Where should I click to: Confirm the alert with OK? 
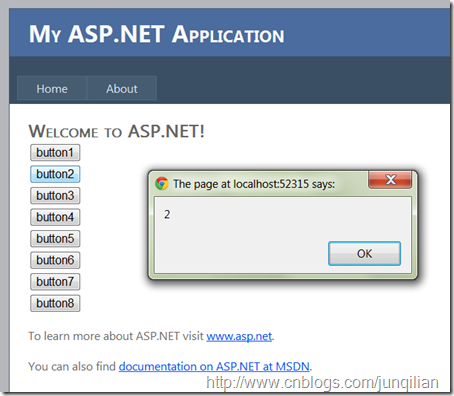pos(364,254)
